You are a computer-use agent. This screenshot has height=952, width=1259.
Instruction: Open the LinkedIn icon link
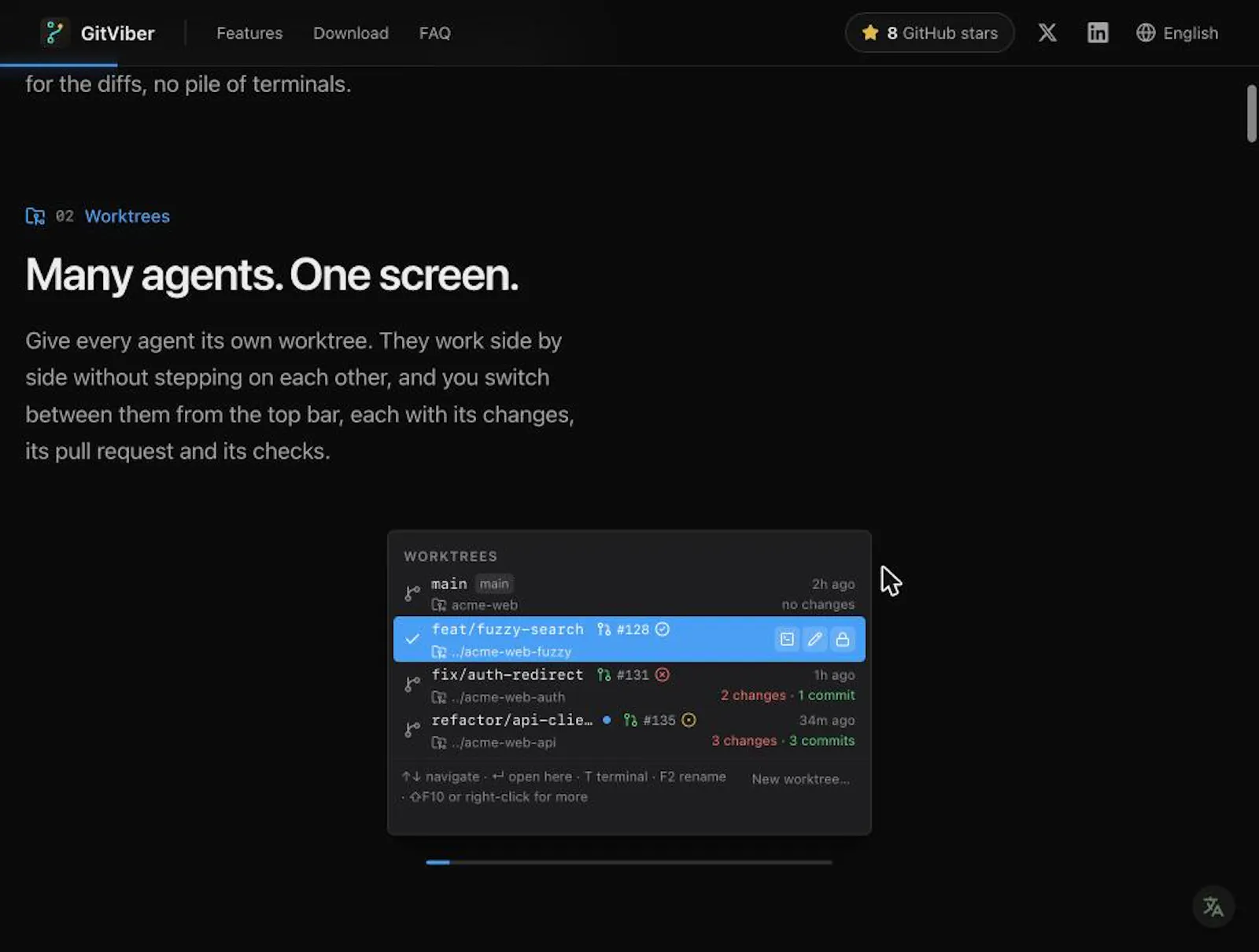(x=1097, y=32)
